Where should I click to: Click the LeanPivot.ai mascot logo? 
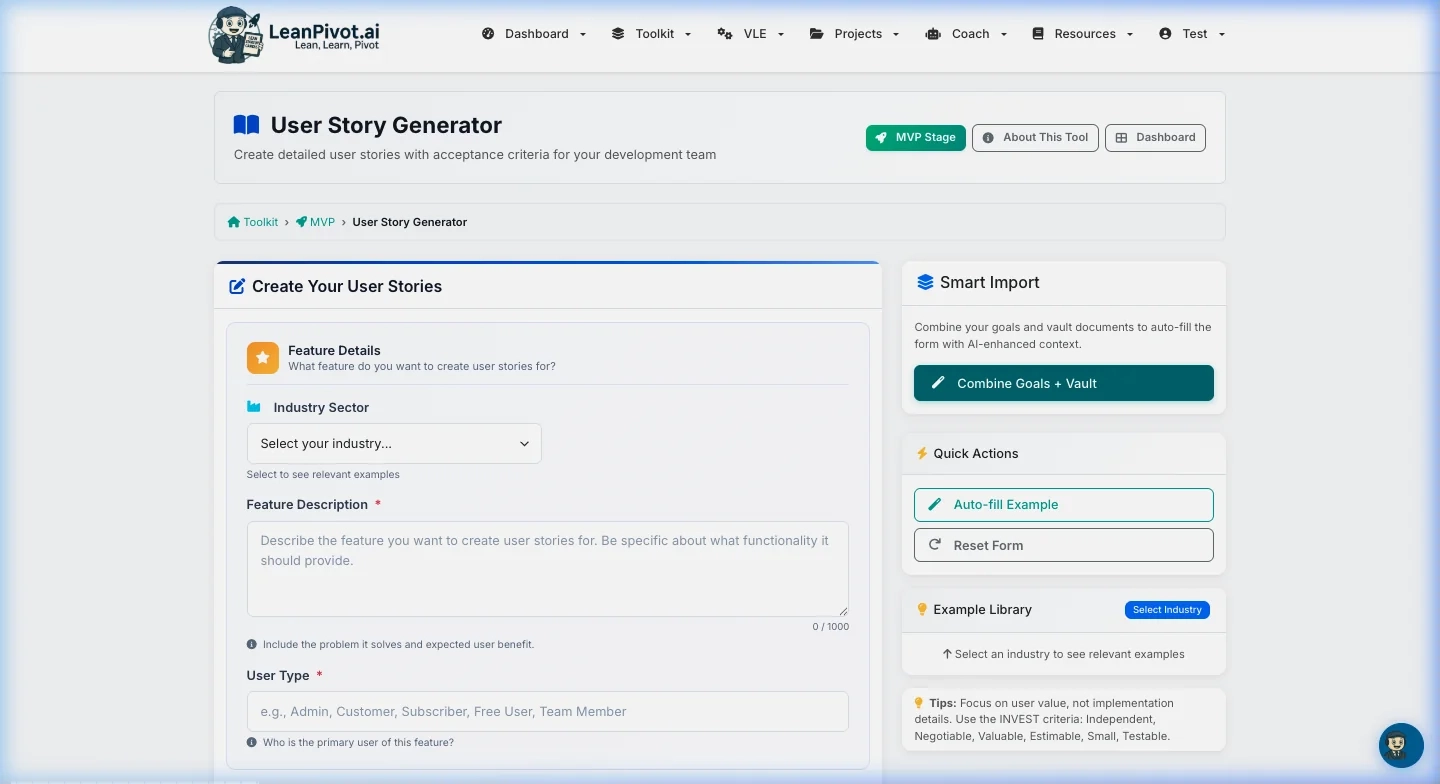[x=236, y=35]
